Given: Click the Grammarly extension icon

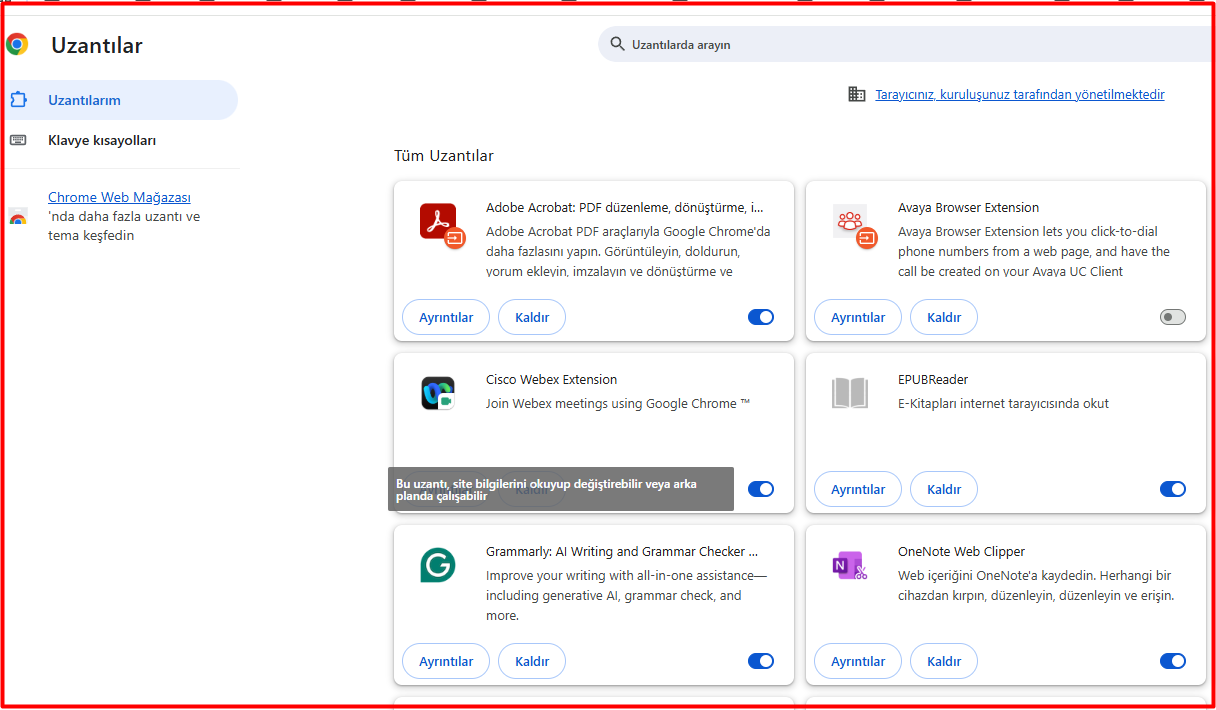Looking at the screenshot, I should [x=438, y=565].
